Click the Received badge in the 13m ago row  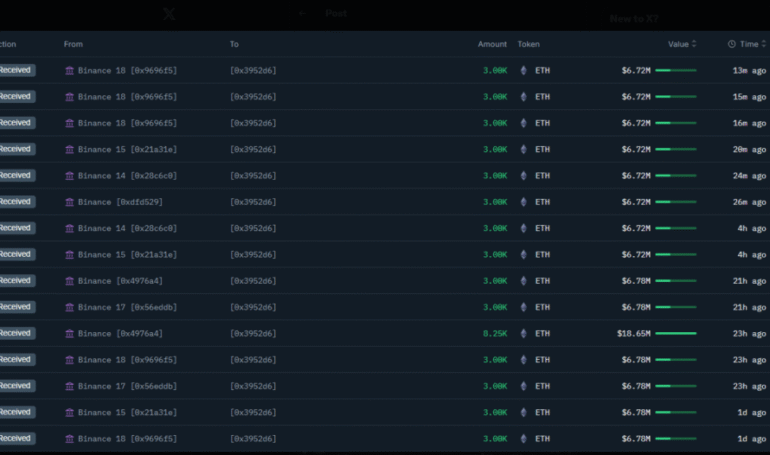(15, 71)
